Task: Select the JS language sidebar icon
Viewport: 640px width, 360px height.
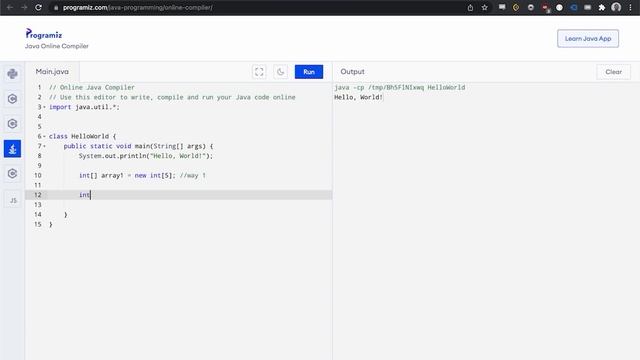Action: point(12,200)
